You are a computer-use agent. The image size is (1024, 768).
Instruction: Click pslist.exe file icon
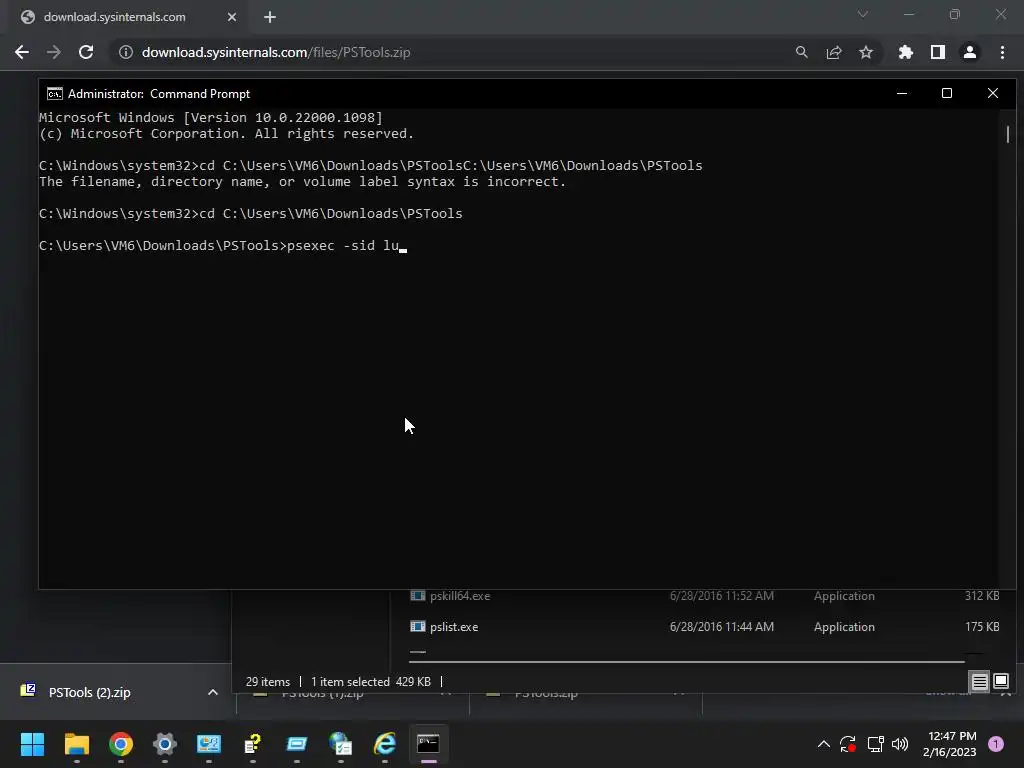417,627
